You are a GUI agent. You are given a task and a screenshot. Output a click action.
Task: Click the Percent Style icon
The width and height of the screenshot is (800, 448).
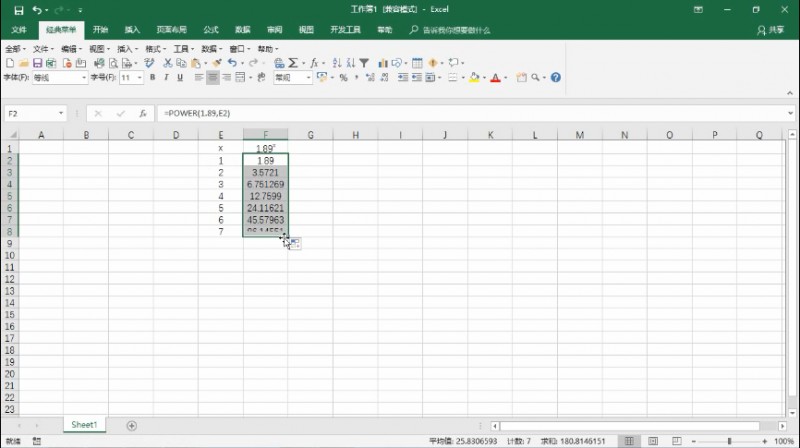click(343, 78)
